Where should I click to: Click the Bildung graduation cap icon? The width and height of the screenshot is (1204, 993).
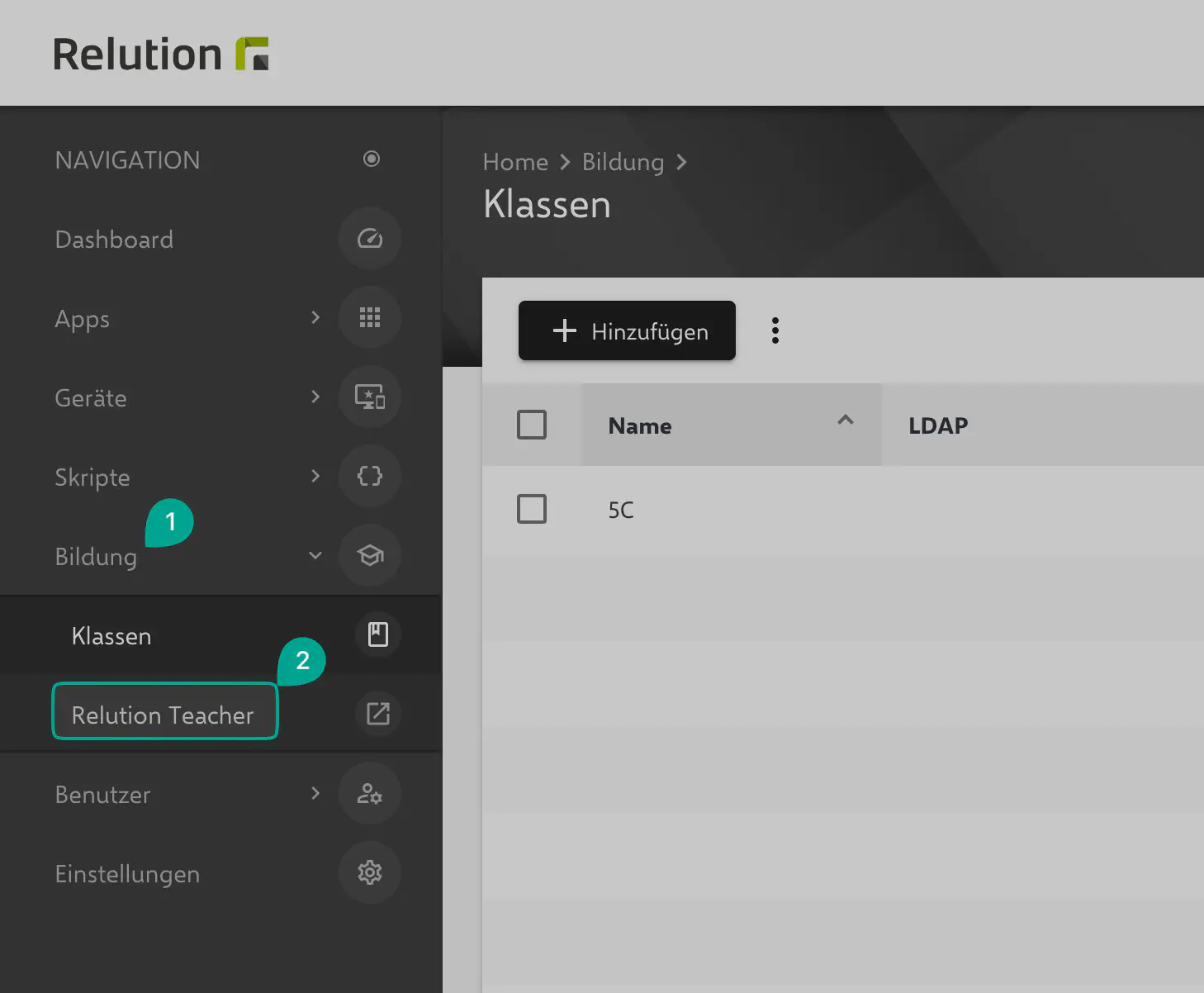click(369, 556)
